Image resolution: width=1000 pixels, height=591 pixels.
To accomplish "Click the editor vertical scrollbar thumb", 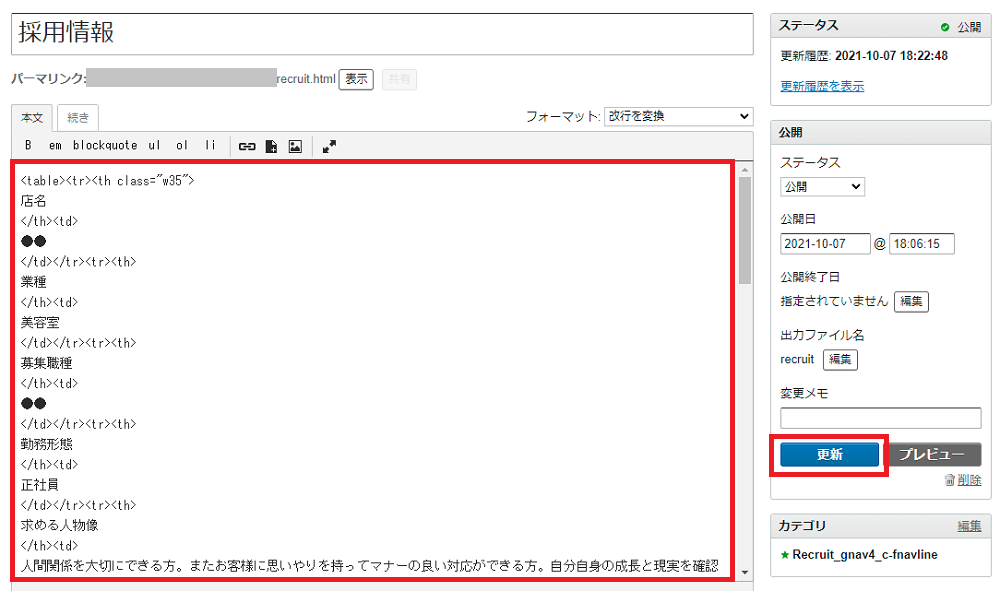I will click(x=744, y=231).
